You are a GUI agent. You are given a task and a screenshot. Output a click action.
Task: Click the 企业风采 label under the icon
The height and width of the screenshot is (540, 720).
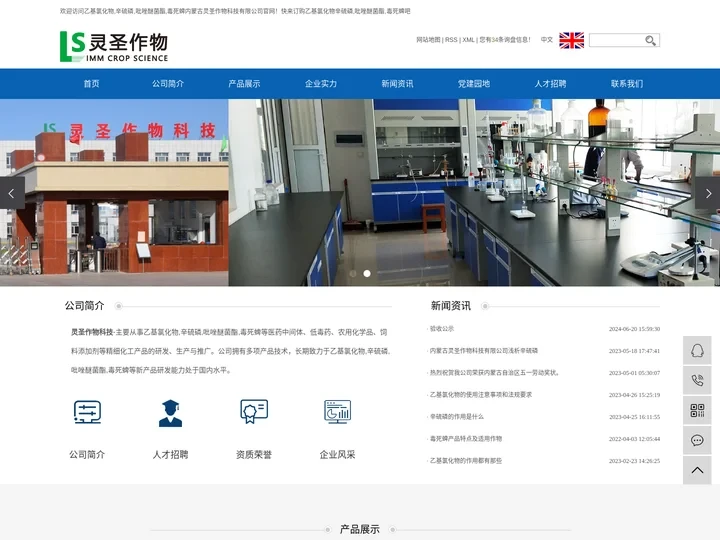click(x=338, y=455)
